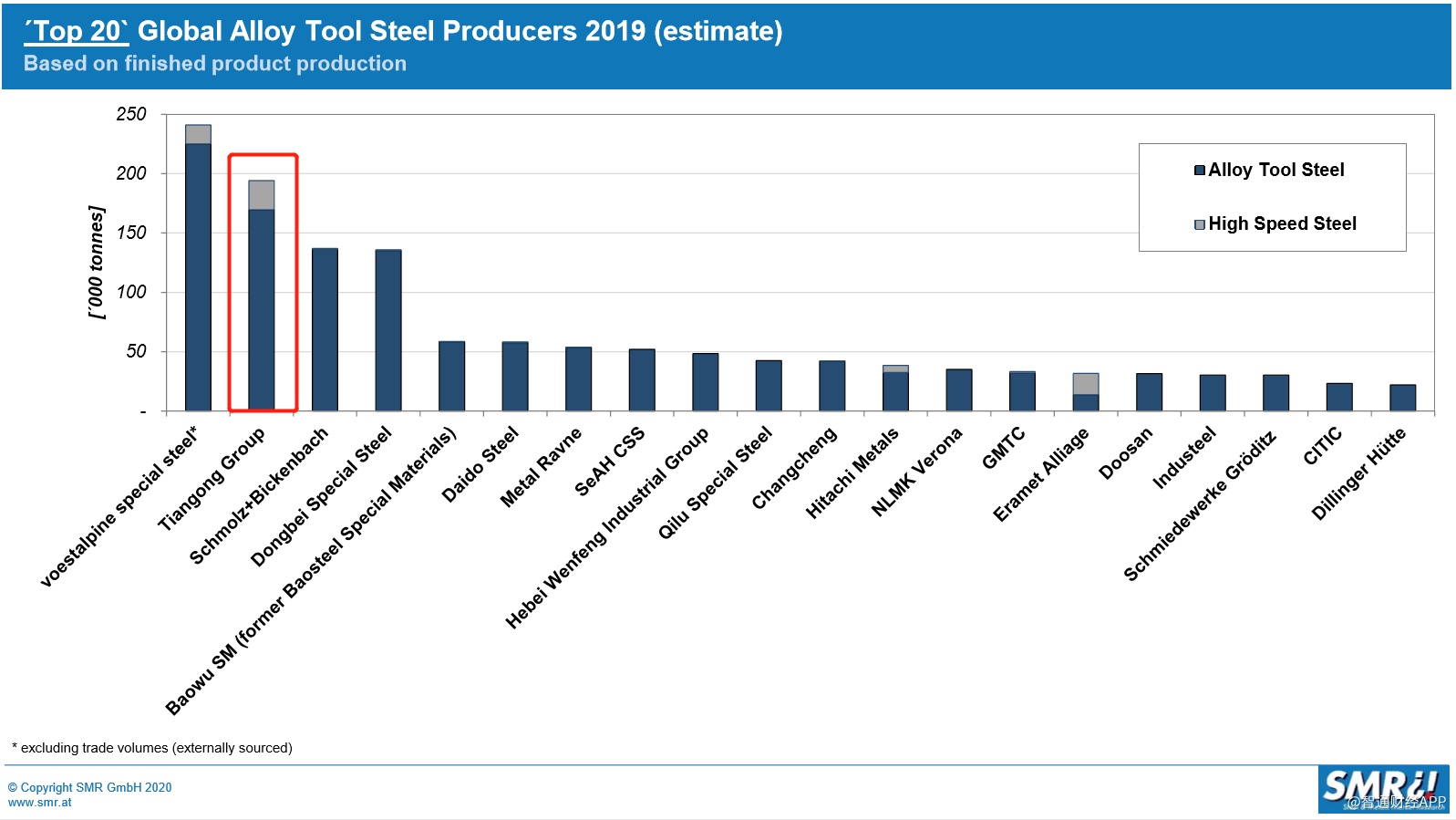Click the 'Tiangong Group' axis label
This screenshot has height=820, width=1456.
212,479
